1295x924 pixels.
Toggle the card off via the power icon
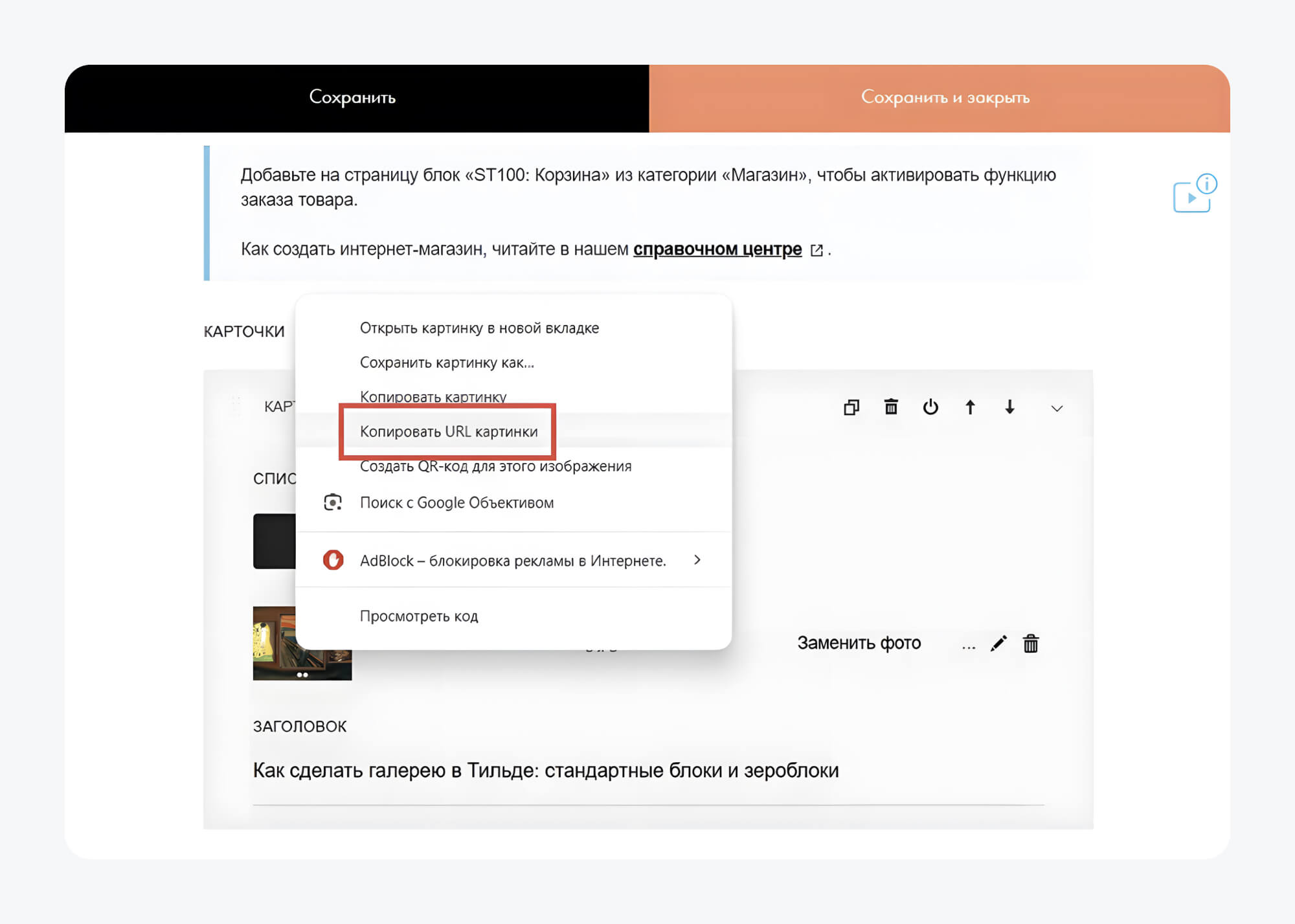(x=930, y=407)
